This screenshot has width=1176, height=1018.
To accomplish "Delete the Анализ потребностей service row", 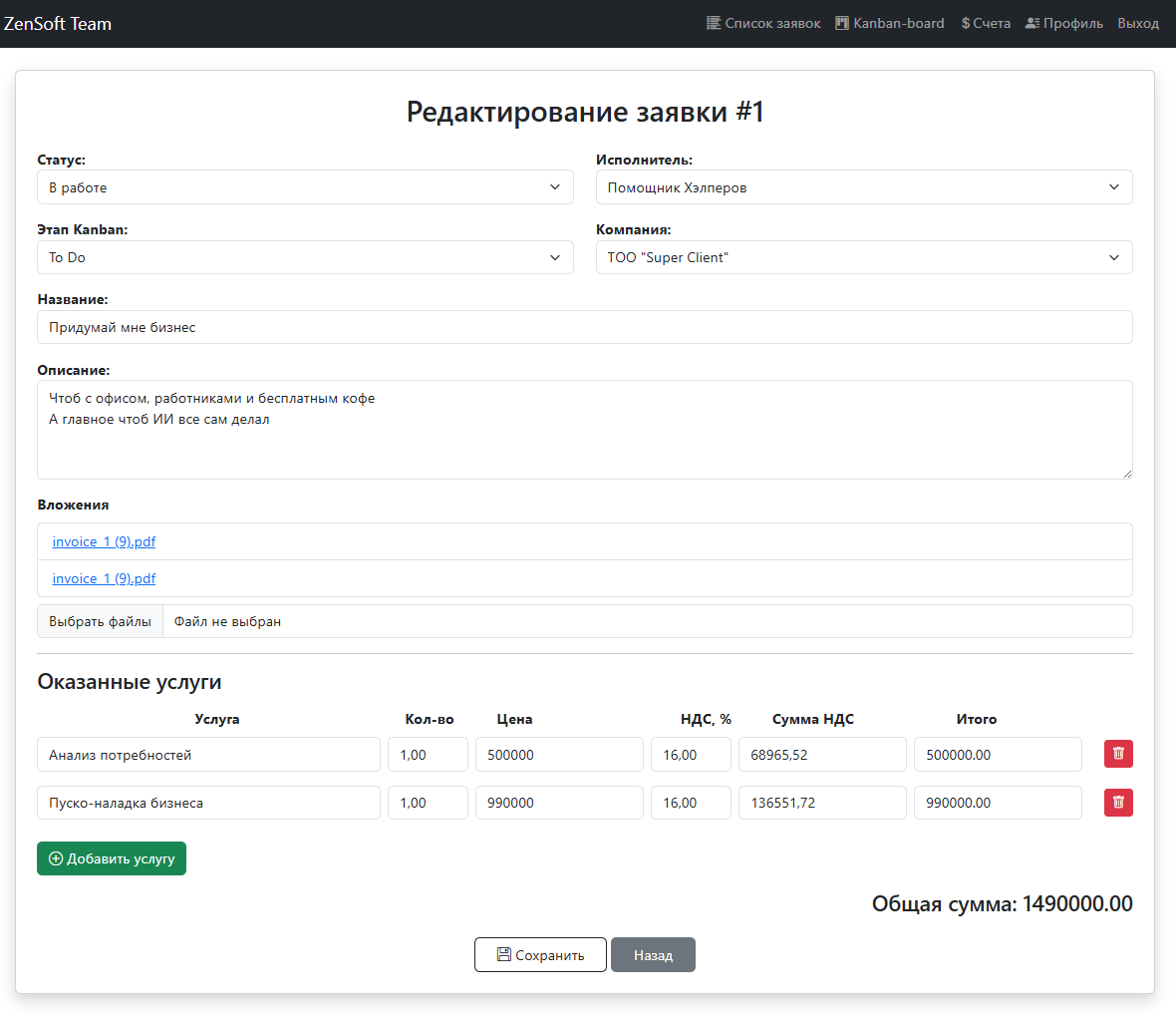I will pos(1118,754).
